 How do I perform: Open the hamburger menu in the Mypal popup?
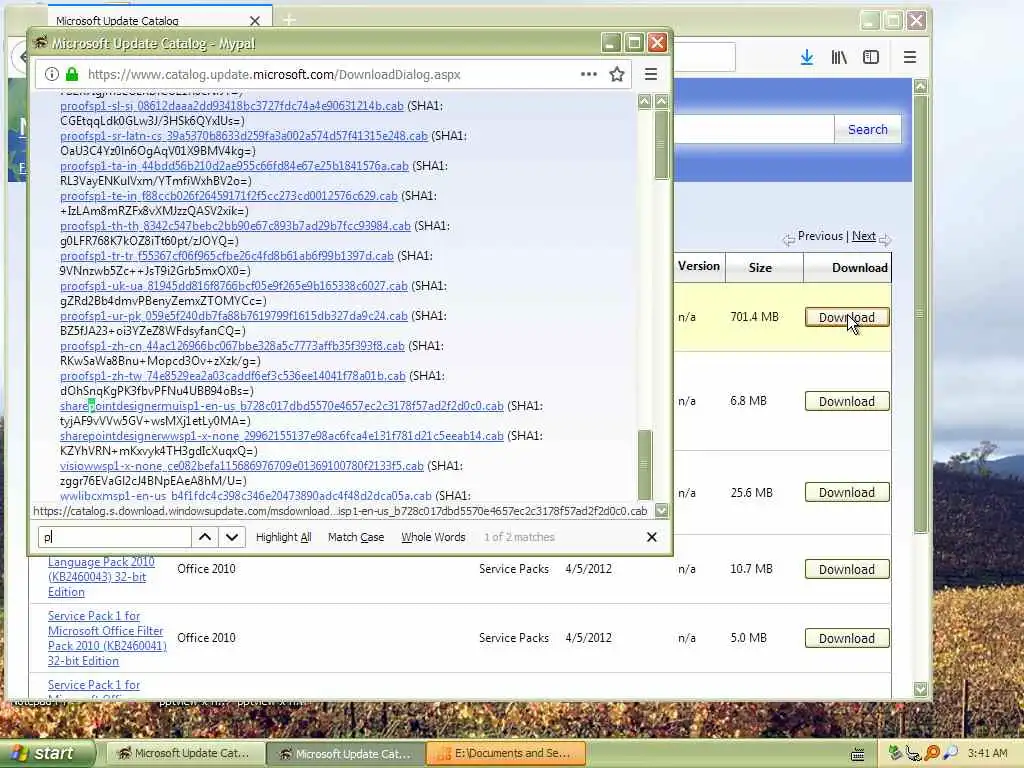pyautogui.click(x=650, y=74)
